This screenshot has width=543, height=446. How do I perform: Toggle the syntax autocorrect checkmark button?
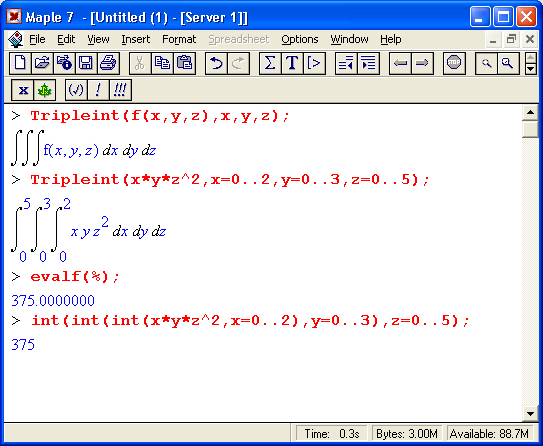point(76,90)
